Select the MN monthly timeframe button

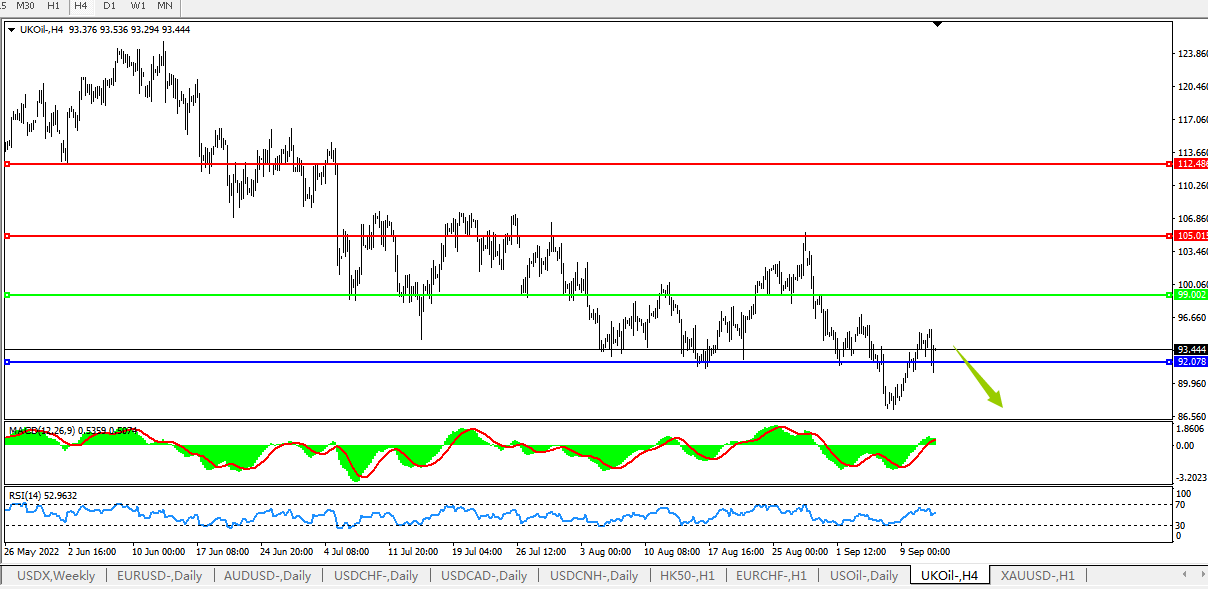click(x=165, y=6)
